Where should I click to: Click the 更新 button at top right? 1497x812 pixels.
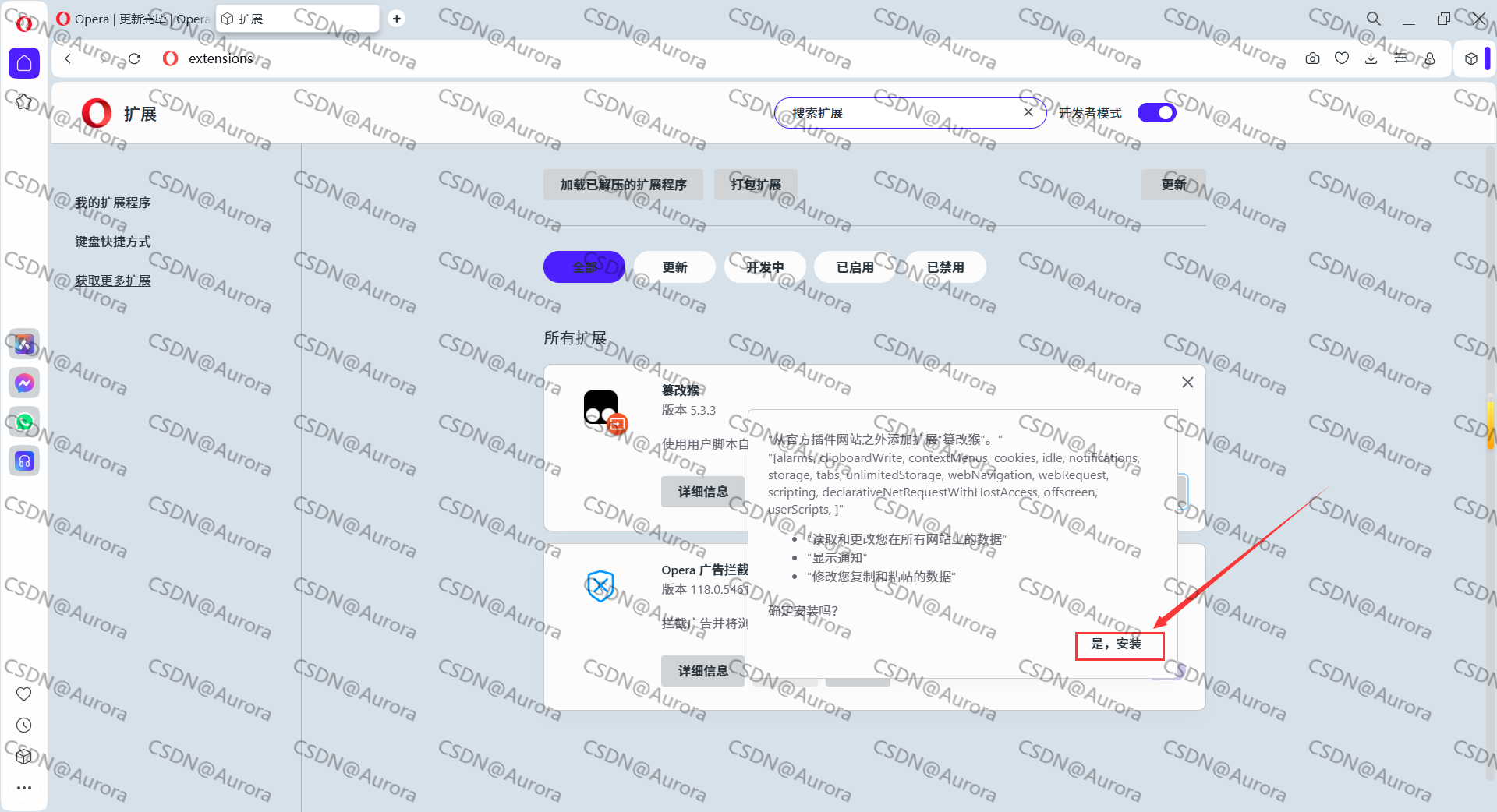(x=1173, y=185)
